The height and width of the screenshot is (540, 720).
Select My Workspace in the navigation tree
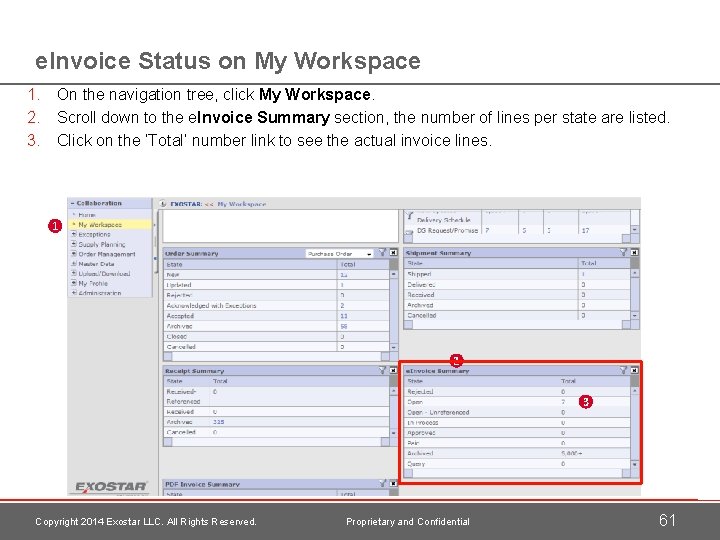[100, 225]
